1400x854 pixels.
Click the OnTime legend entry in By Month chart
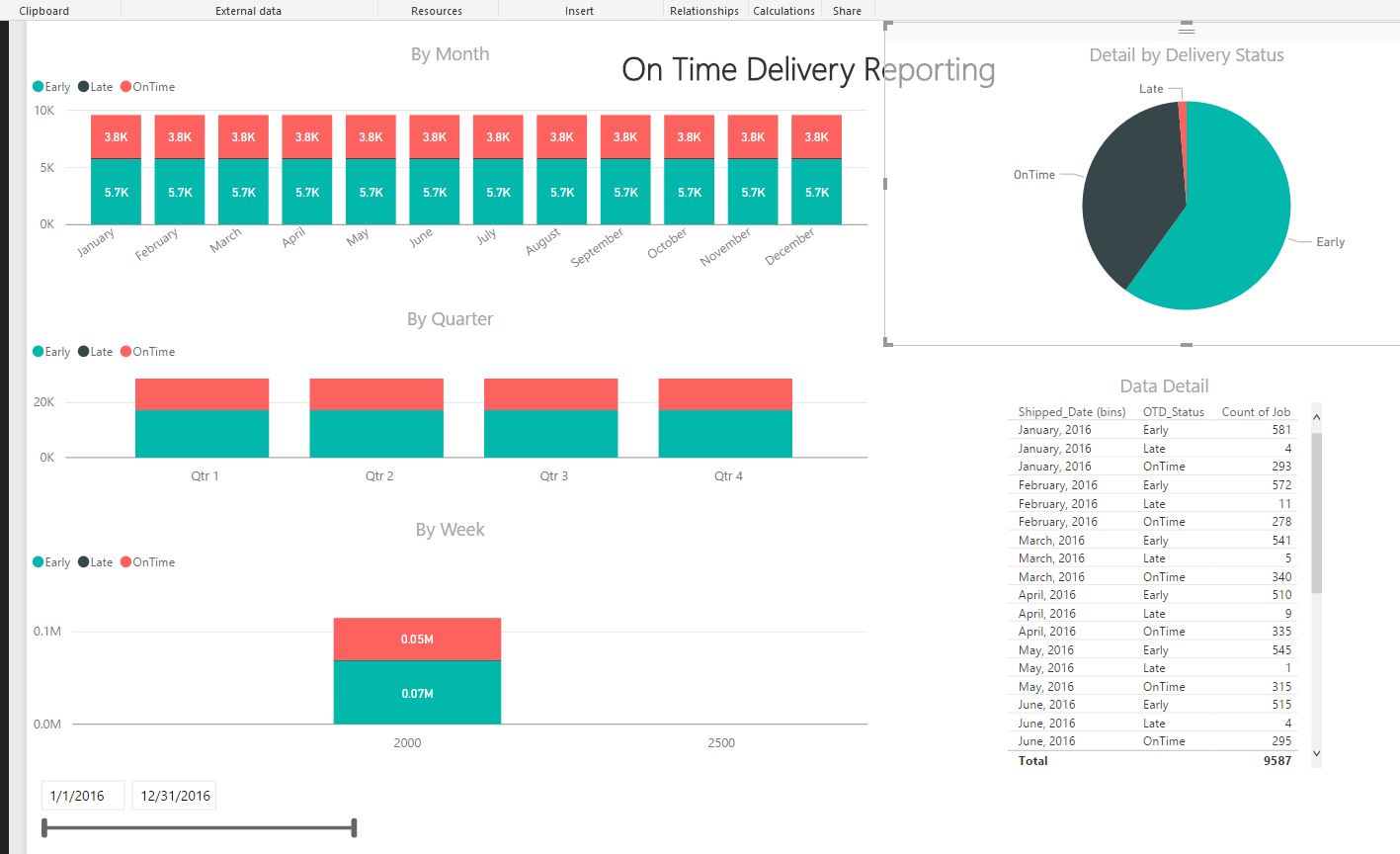click(x=148, y=87)
